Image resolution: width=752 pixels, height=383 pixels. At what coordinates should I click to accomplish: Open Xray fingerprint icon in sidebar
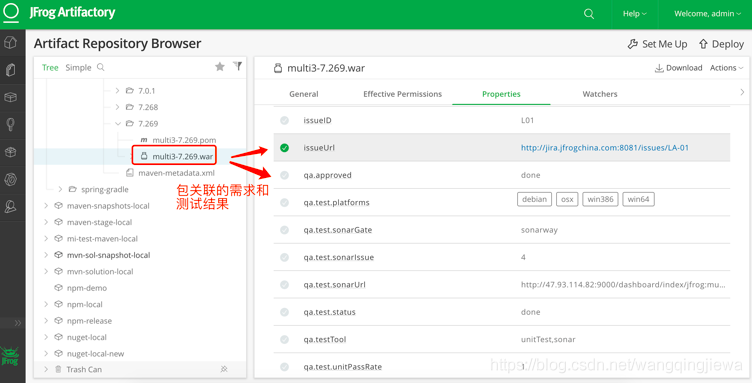tap(10, 179)
